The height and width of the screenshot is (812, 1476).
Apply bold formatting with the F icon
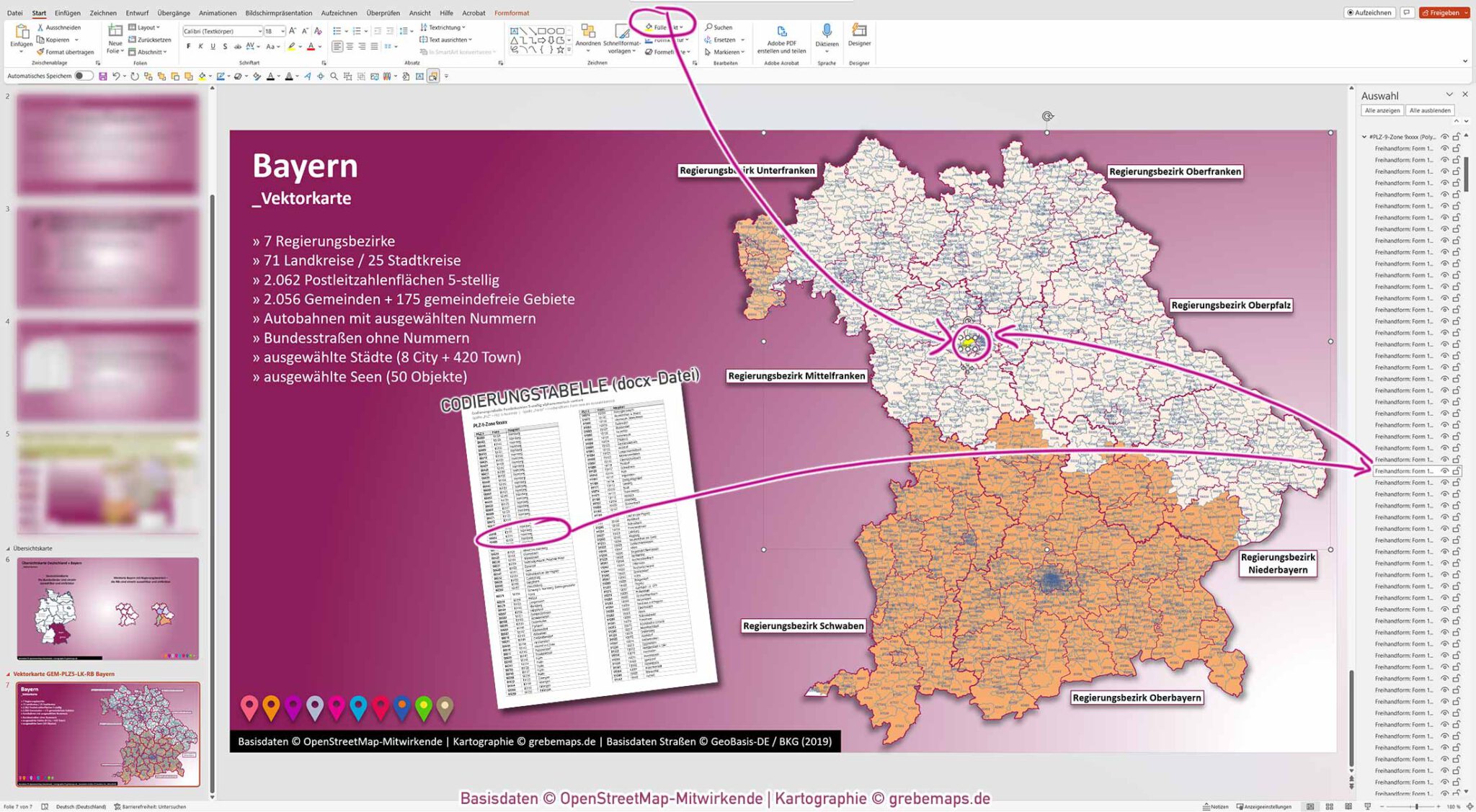click(x=189, y=46)
